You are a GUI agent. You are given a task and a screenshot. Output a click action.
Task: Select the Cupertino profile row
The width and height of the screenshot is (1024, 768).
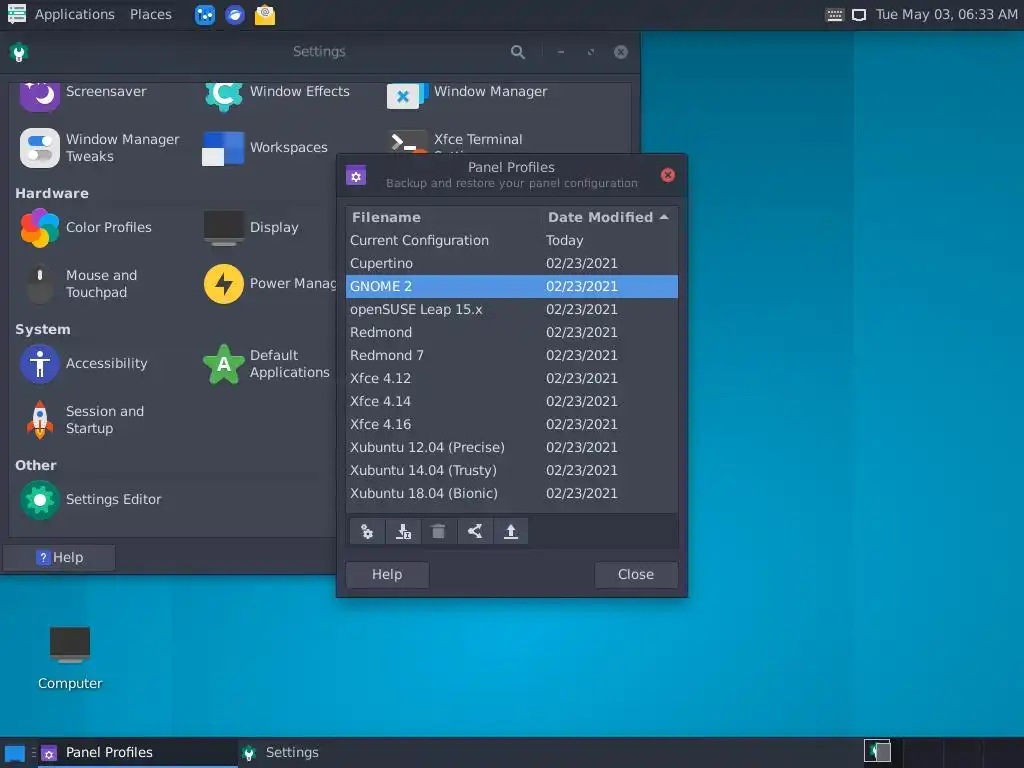512,263
